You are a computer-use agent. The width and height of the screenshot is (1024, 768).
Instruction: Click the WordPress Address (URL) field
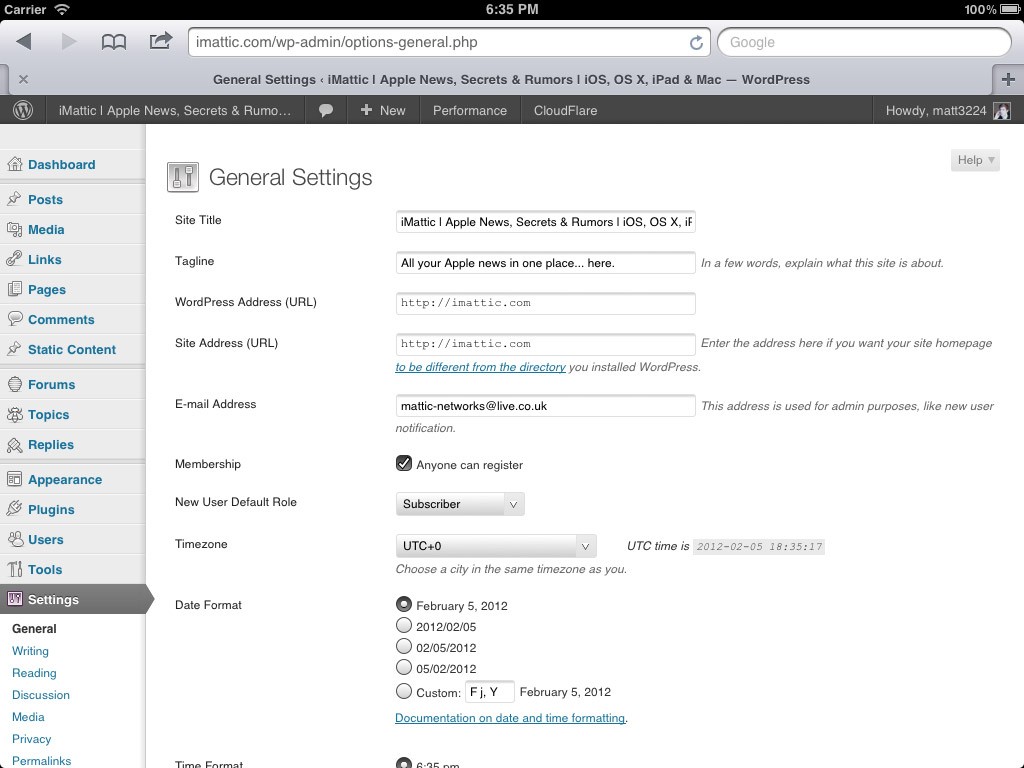click(x=545, y=303)
